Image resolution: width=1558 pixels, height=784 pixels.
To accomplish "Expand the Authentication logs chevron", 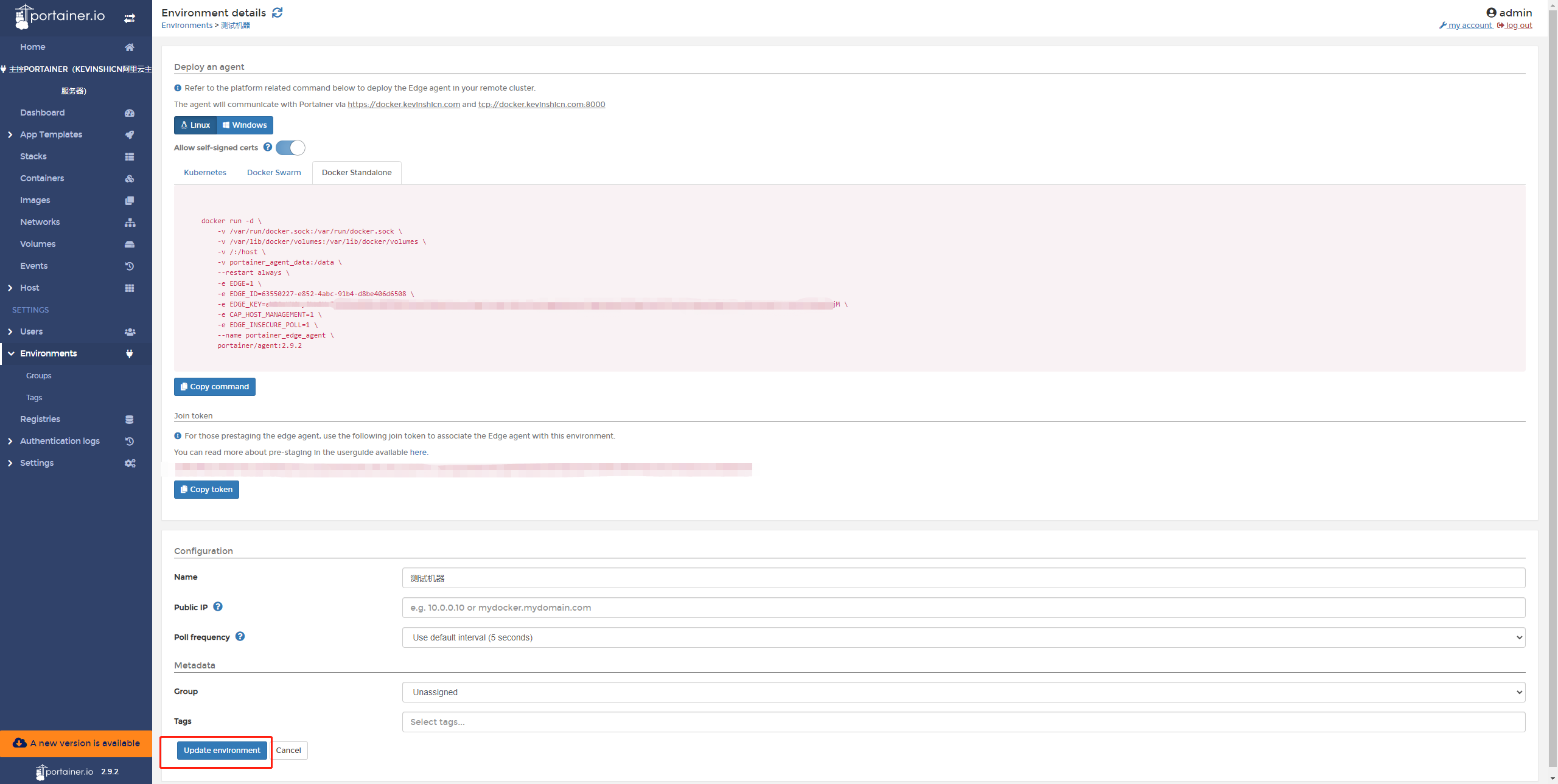I will point(10,441).
